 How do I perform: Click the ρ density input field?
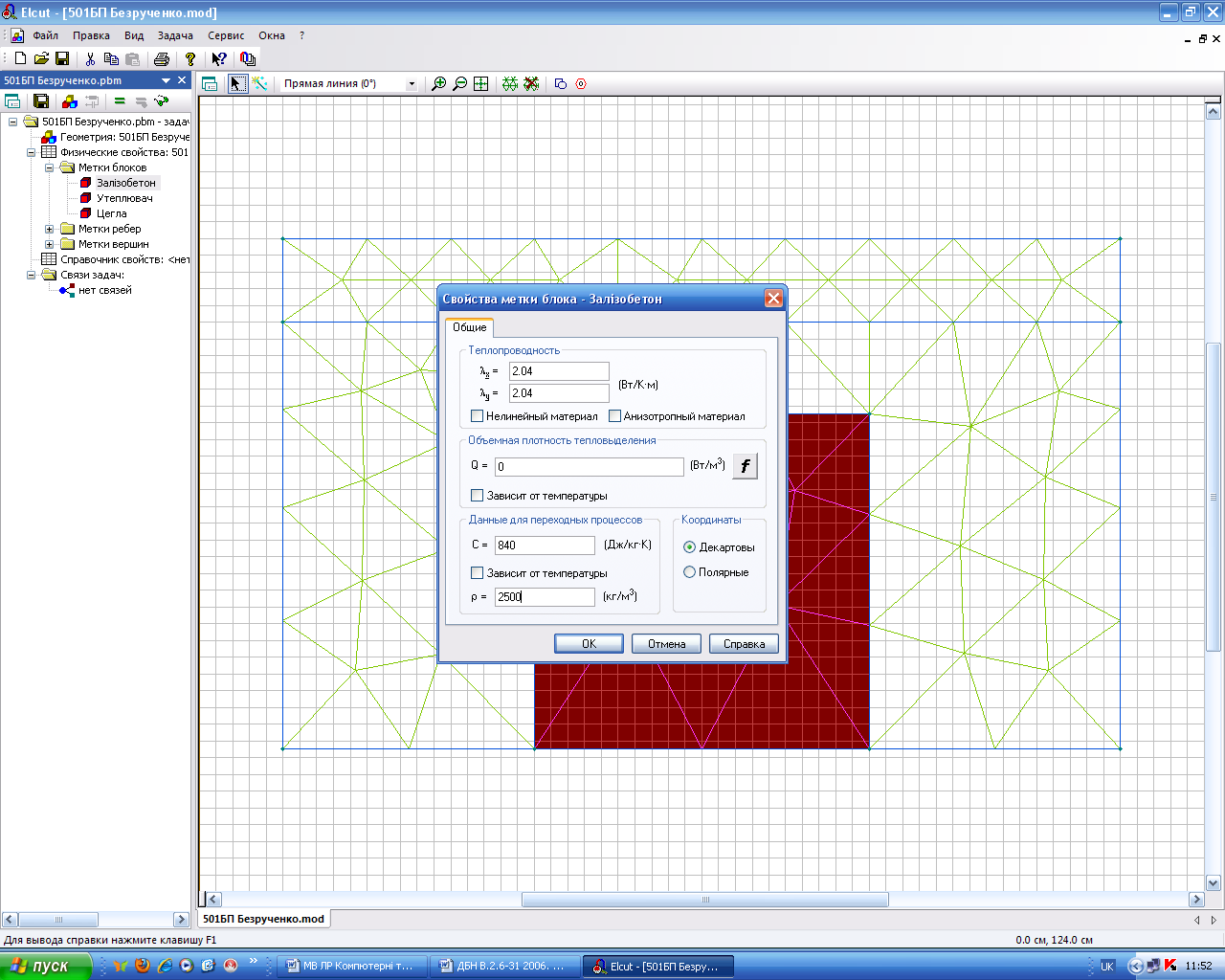544,597
